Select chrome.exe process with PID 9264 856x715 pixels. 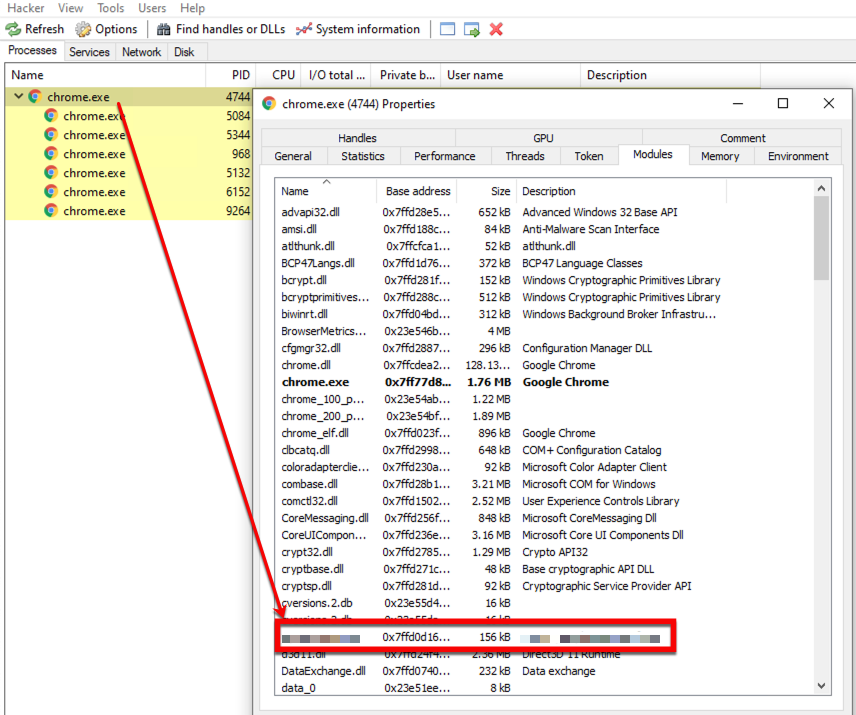pyautogui.click(x=94, y=211)
